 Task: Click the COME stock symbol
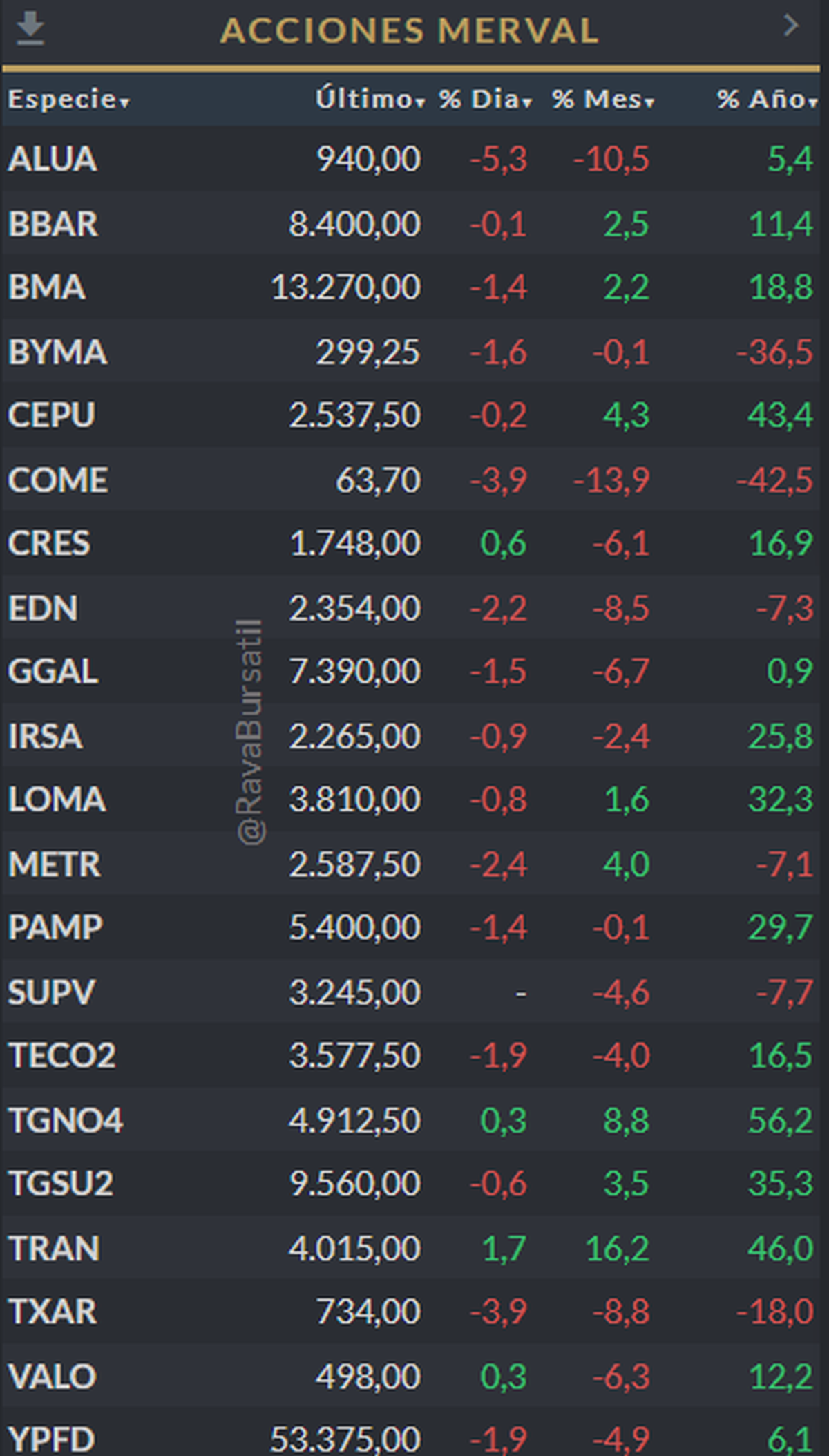pyautogui.click(x=58, y=480)
